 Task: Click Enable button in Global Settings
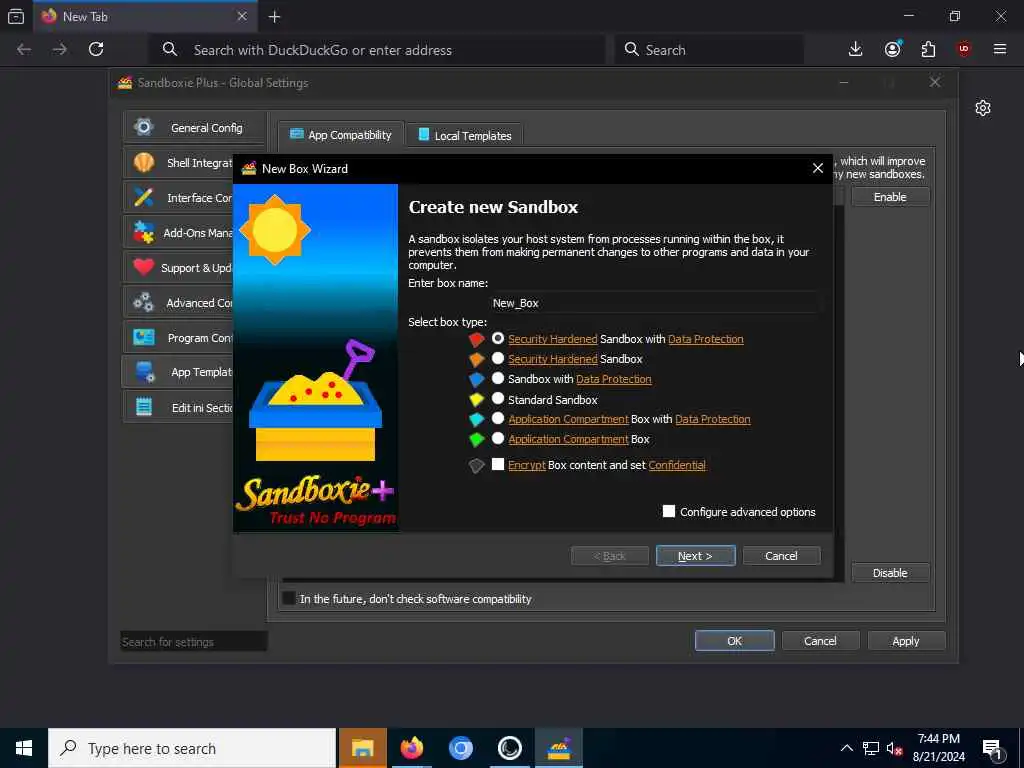pyautogui.click(x=890, y=197)
